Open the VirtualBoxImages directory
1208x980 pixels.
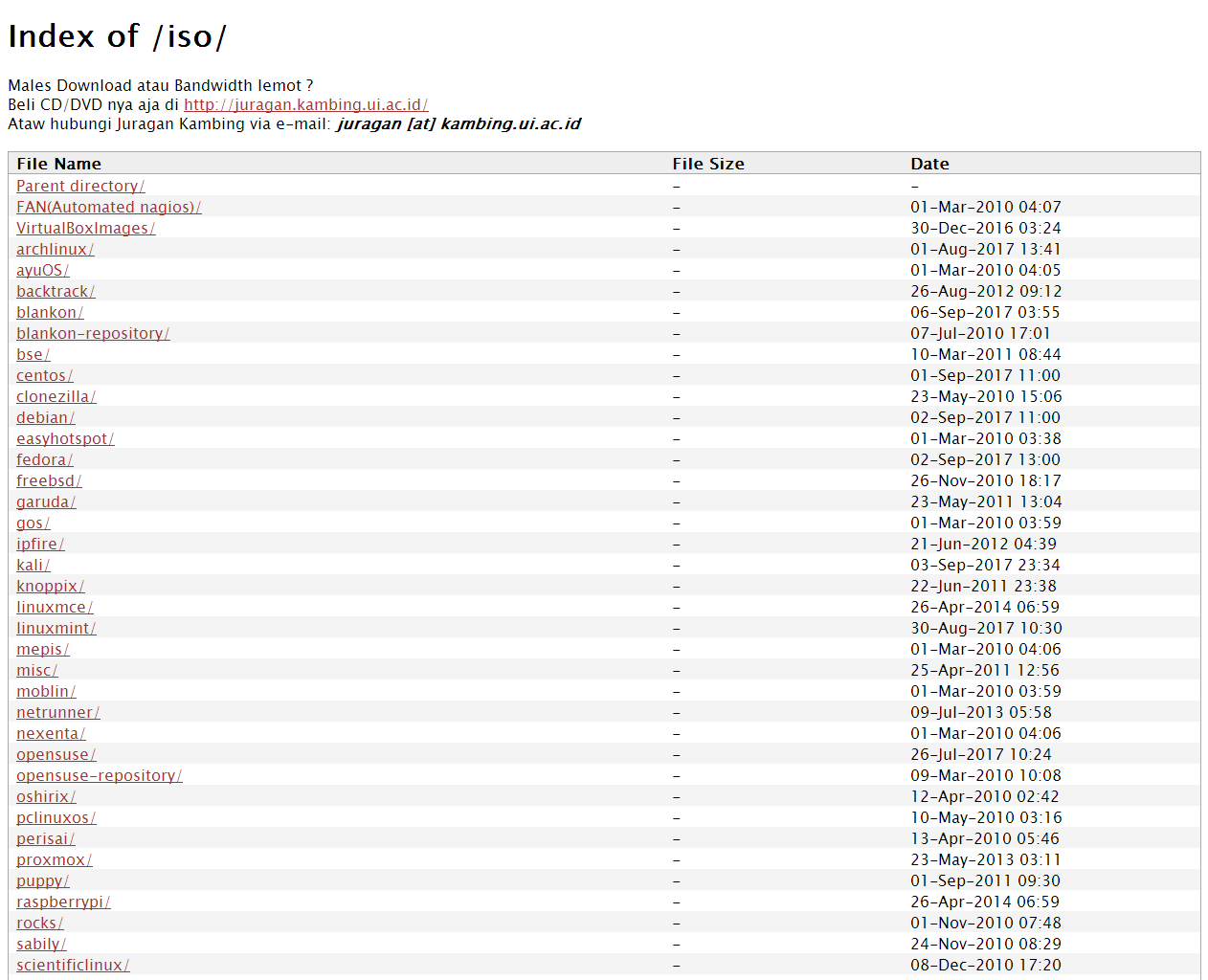click(x=85, y=228)
